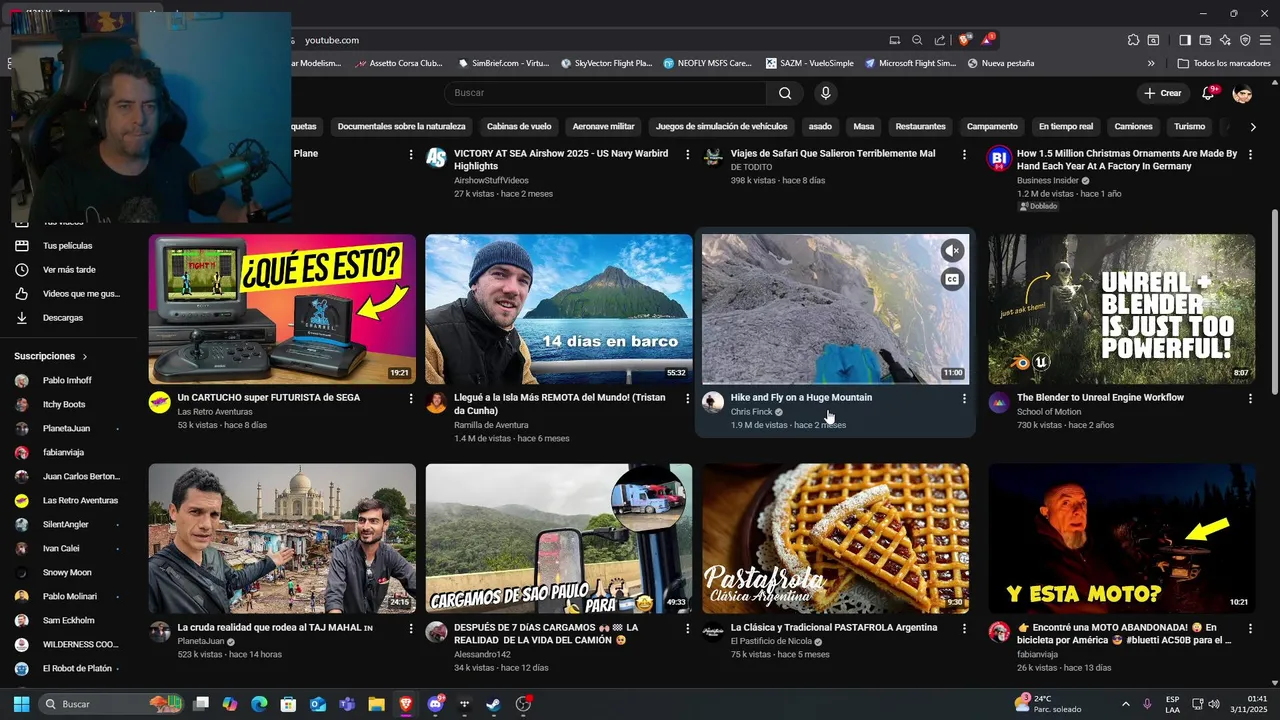Select Camiones filter chip
1280x720 pixels.
coord(1133,127)
